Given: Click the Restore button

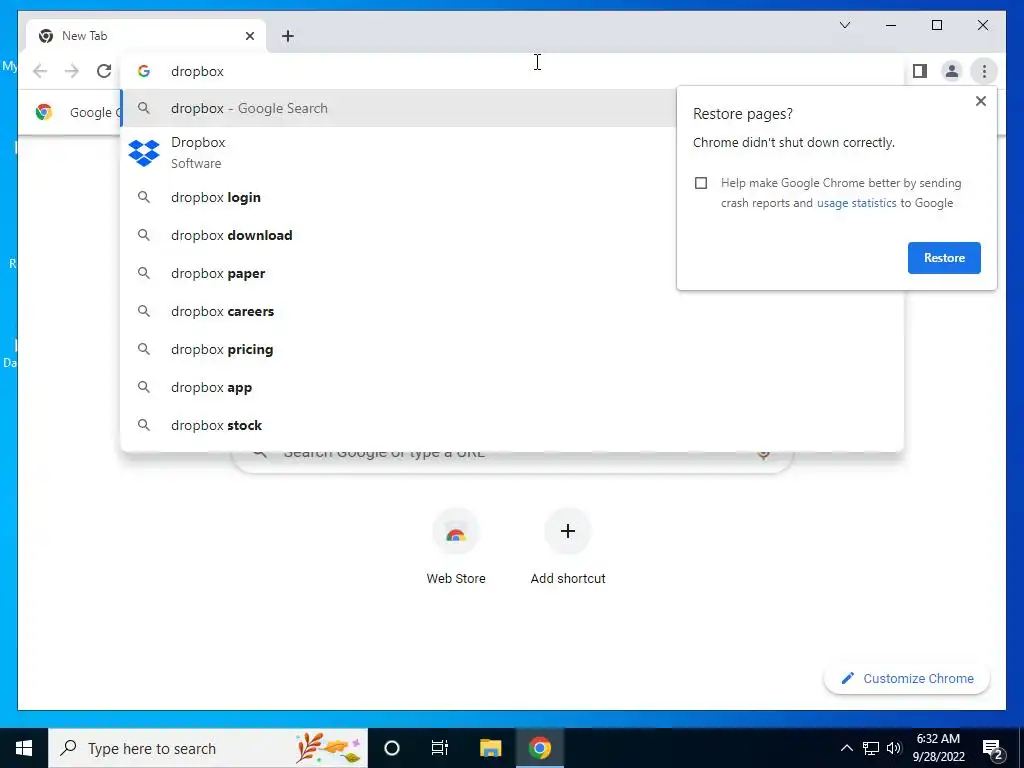Looking at the screenshot, I should (x=944, y=258).
